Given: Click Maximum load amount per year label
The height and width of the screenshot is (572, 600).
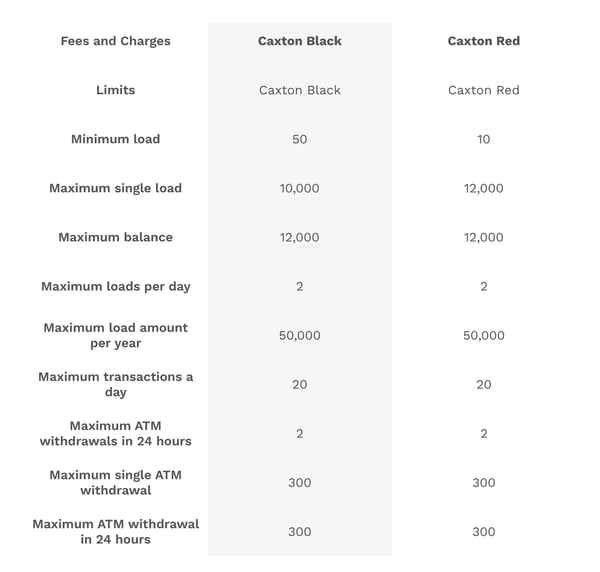Looking at the screenshot, I should pos(116,335).
